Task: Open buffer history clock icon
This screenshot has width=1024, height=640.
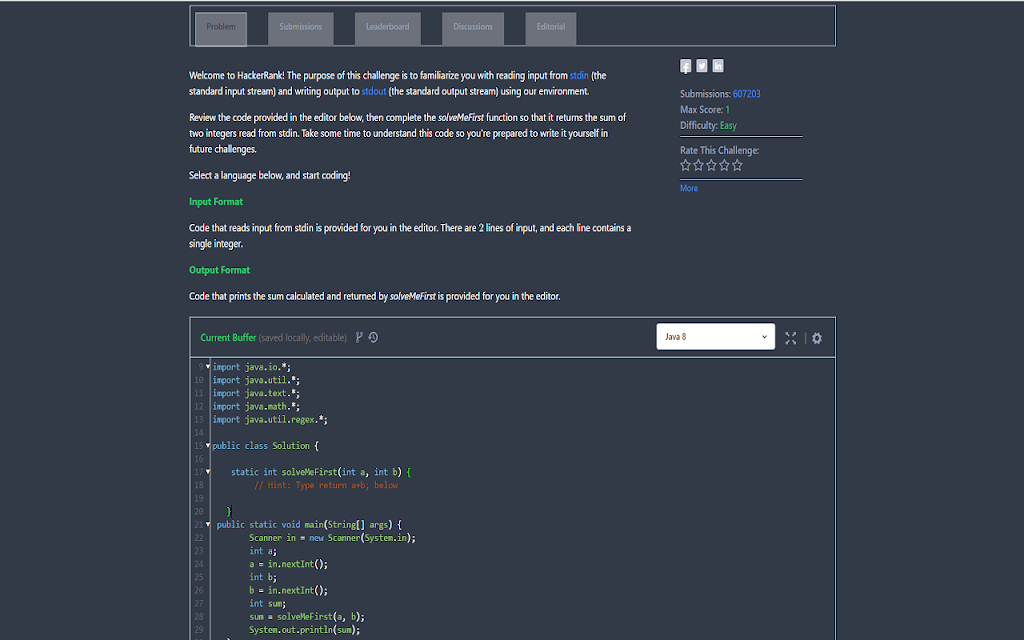Action: (x=373, y=338)
